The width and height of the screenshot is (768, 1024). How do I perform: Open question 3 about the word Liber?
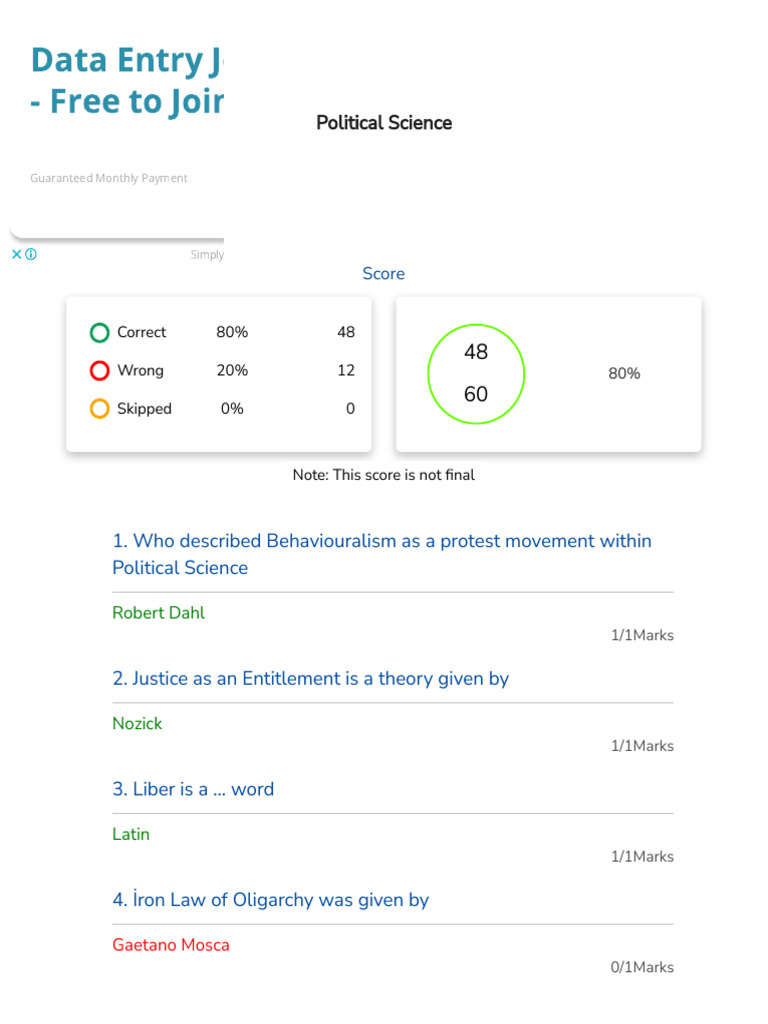193,789
